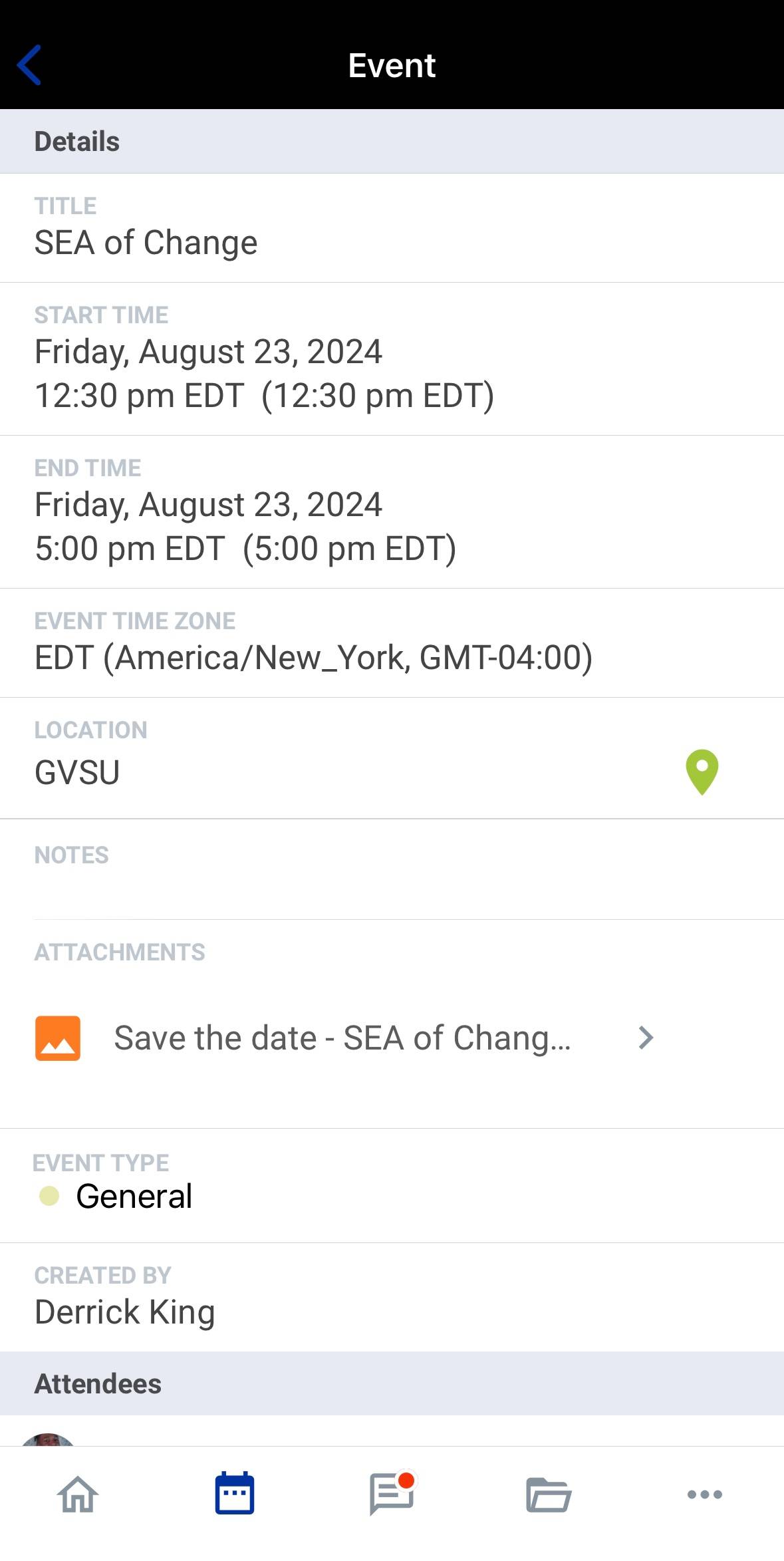Tap the orange image attachment icon
Screen dimensions: 784x1561
pyautogui.click(x=58, y=1038)
